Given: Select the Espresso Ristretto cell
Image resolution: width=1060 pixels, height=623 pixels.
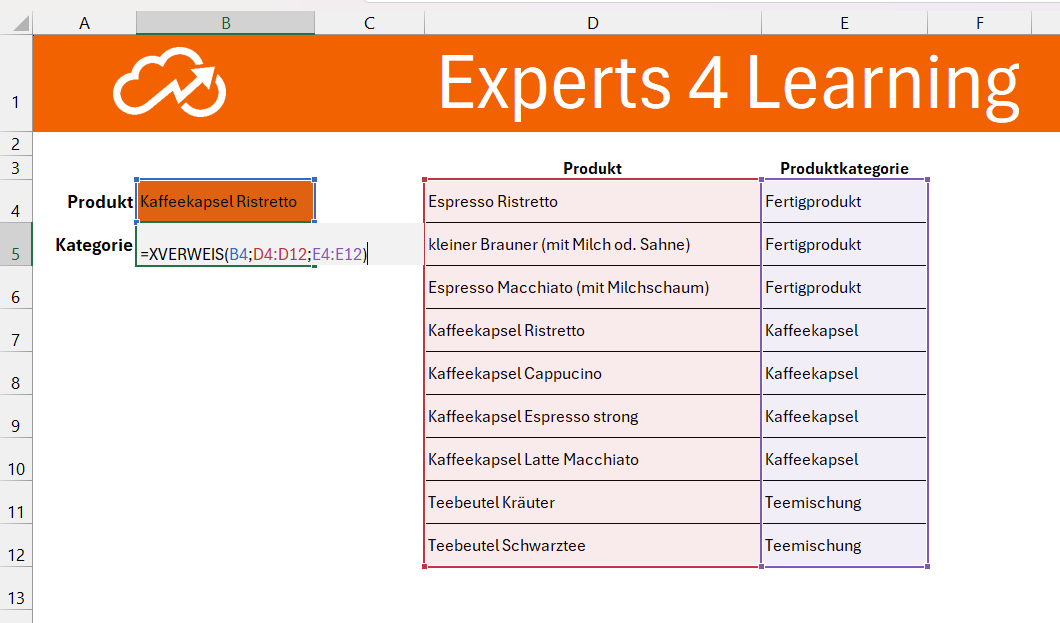Looking at the screenshot, I should click(x=592, y=202).
